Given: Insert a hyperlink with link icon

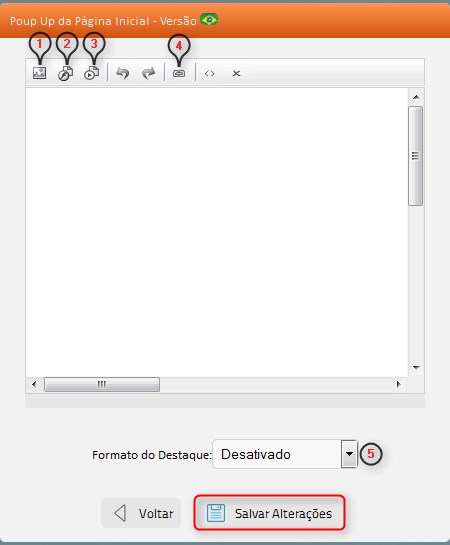Looking at the screenshot, I should 179,73.
